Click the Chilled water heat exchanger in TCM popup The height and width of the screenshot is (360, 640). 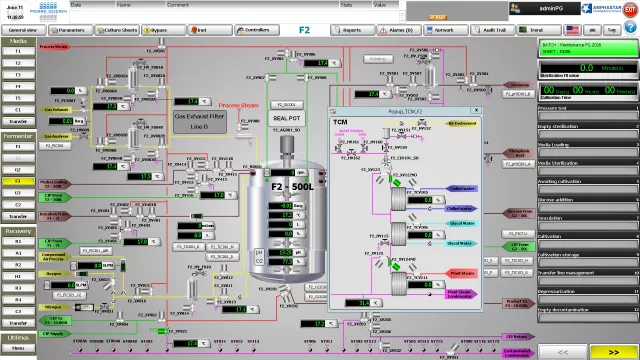[x=398, y=199]
